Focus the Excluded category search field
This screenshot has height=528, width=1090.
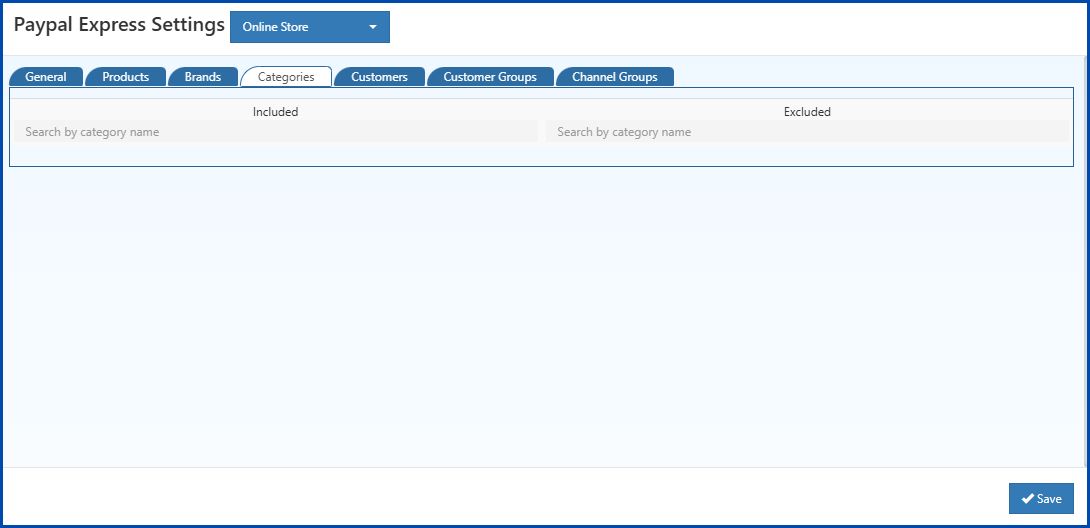807,132
